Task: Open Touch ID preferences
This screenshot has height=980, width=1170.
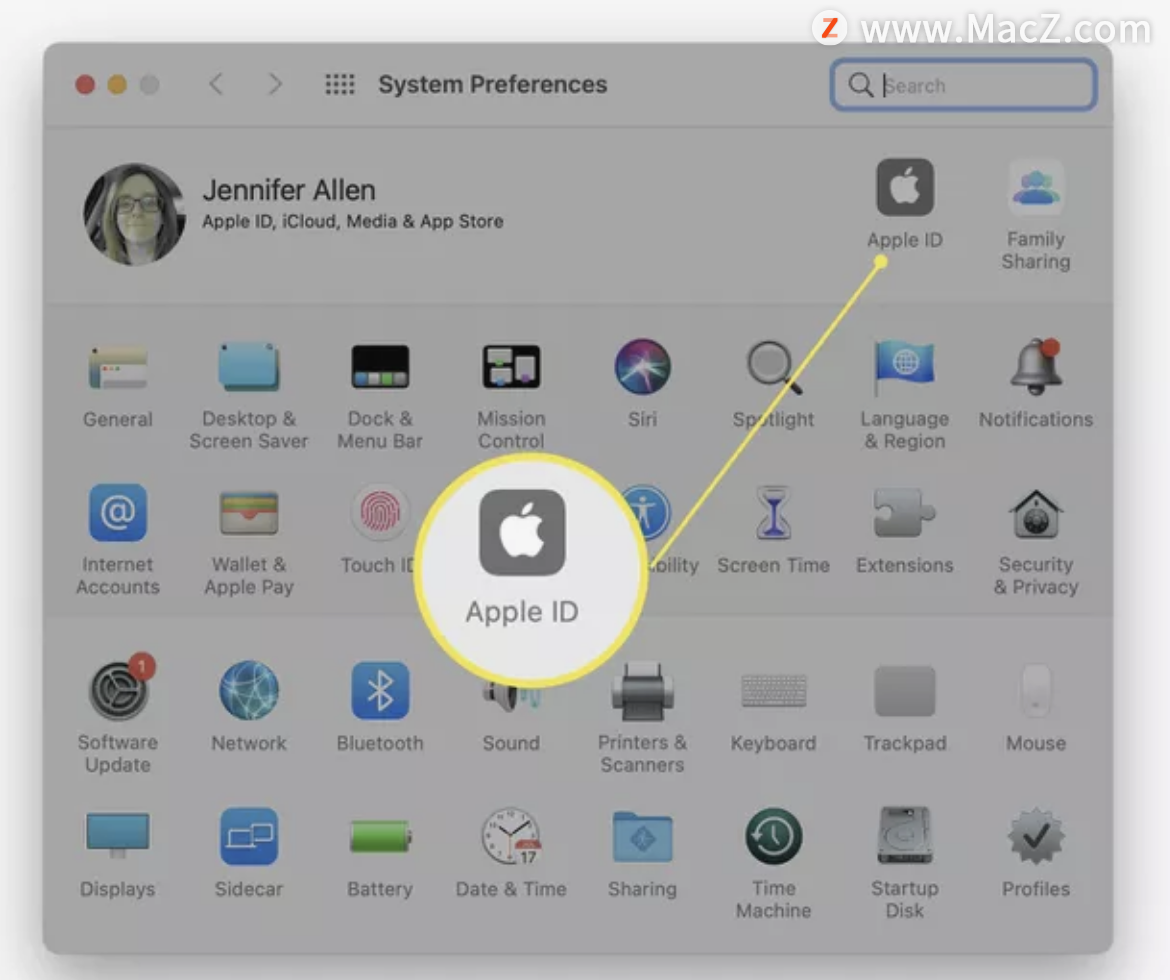Action: [380, 512]
